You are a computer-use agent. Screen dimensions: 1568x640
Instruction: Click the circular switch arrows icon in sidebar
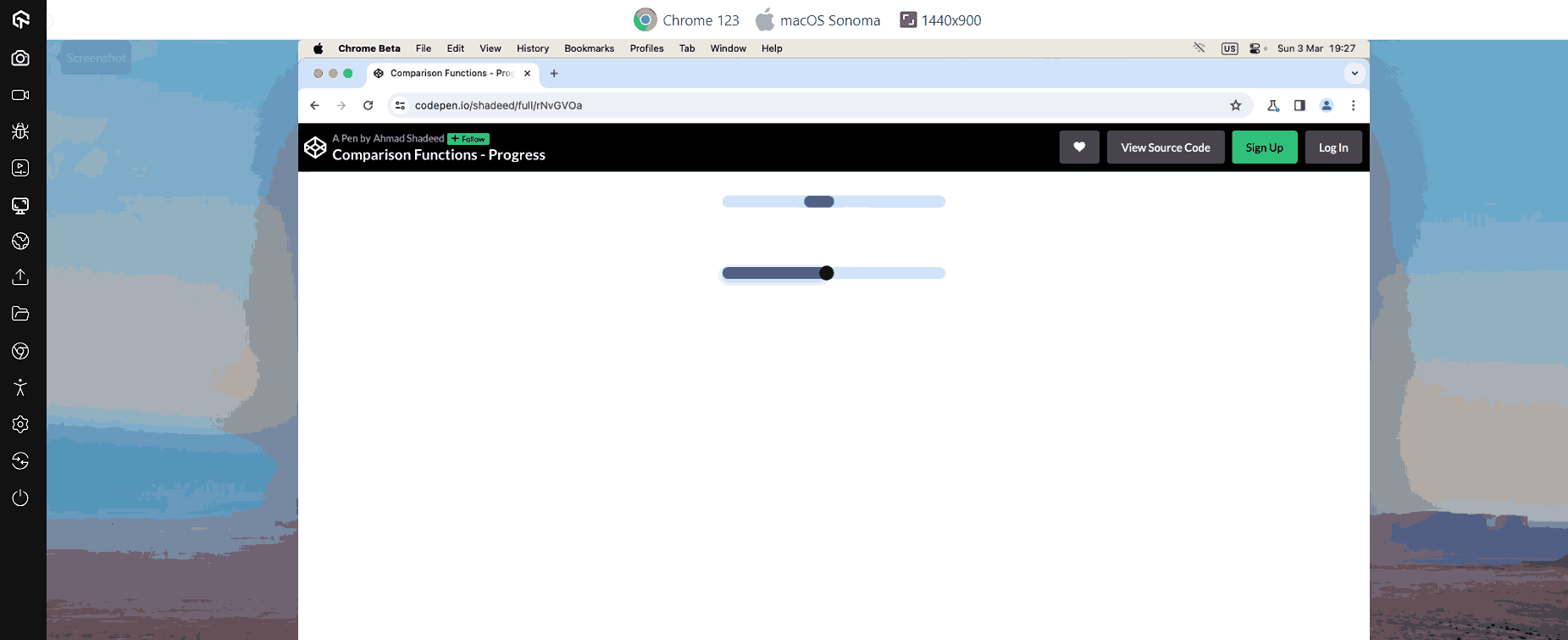point(20,460)
